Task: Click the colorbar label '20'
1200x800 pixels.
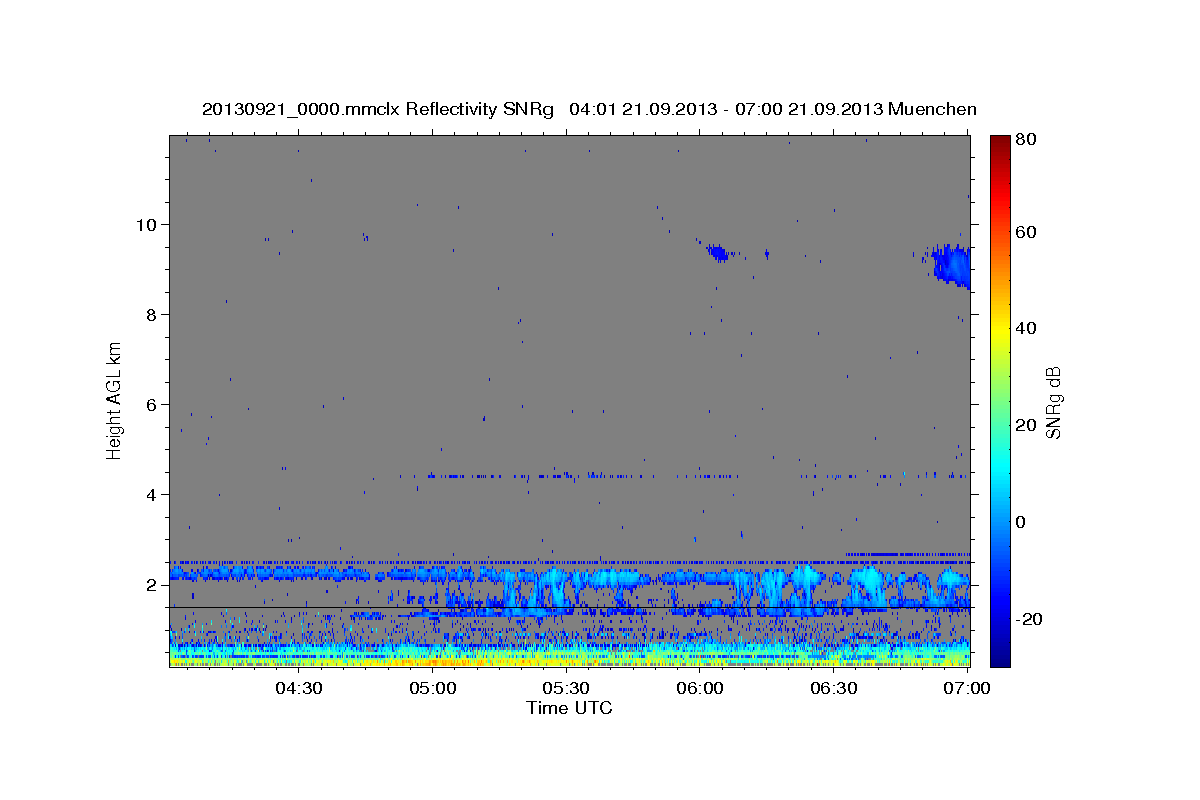Action: [1028, 425]
